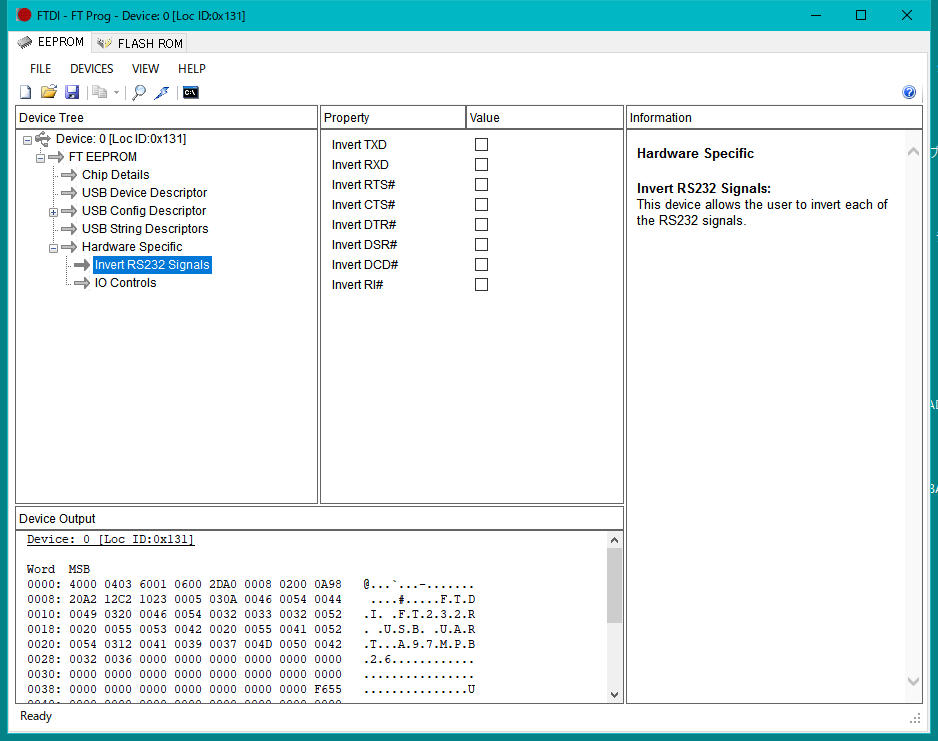
Task: Expand the USB Config Descriptor node
Action: [x=53, y=212]
